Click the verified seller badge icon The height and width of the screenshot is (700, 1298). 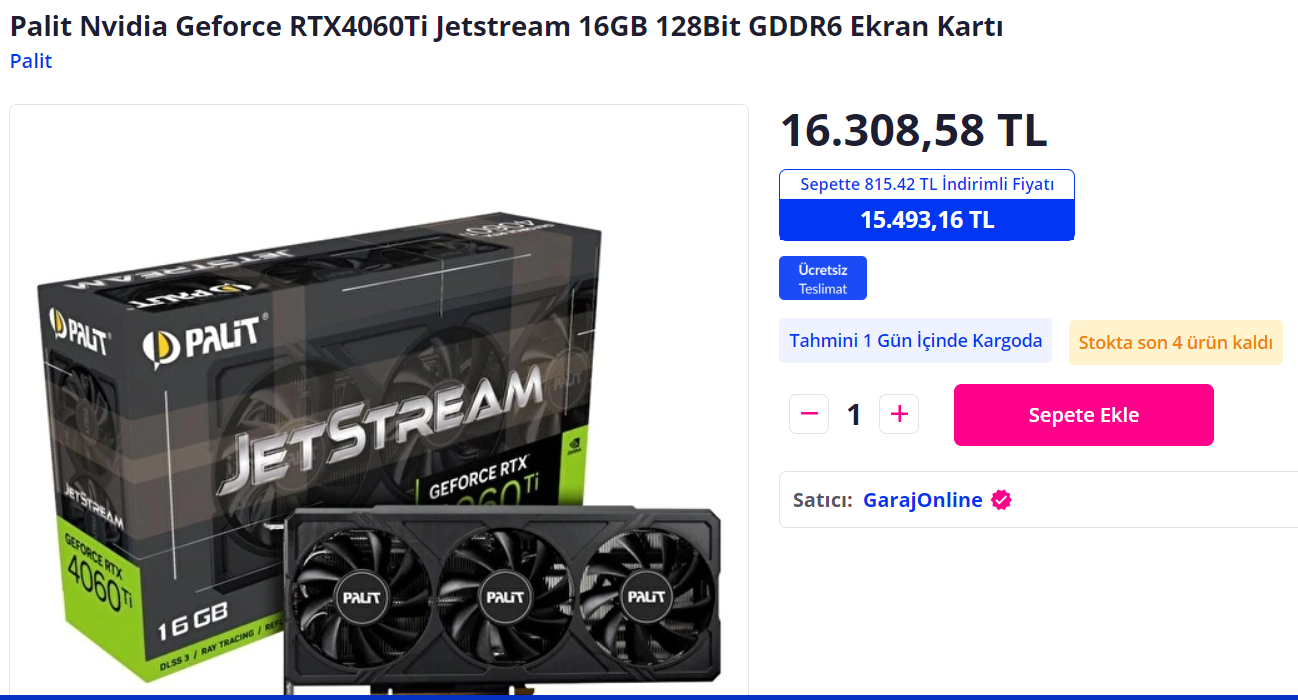tap(1001, 500)
